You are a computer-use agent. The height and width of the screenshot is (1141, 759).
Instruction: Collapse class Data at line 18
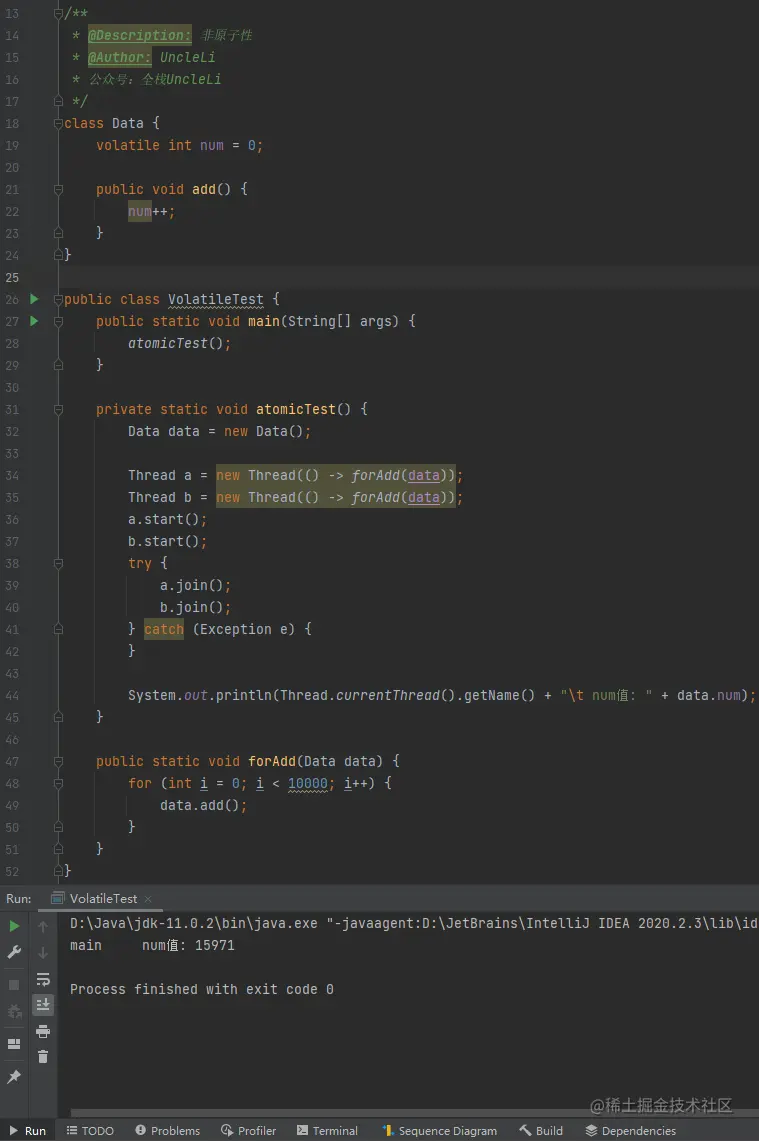[x=58, y=123]
